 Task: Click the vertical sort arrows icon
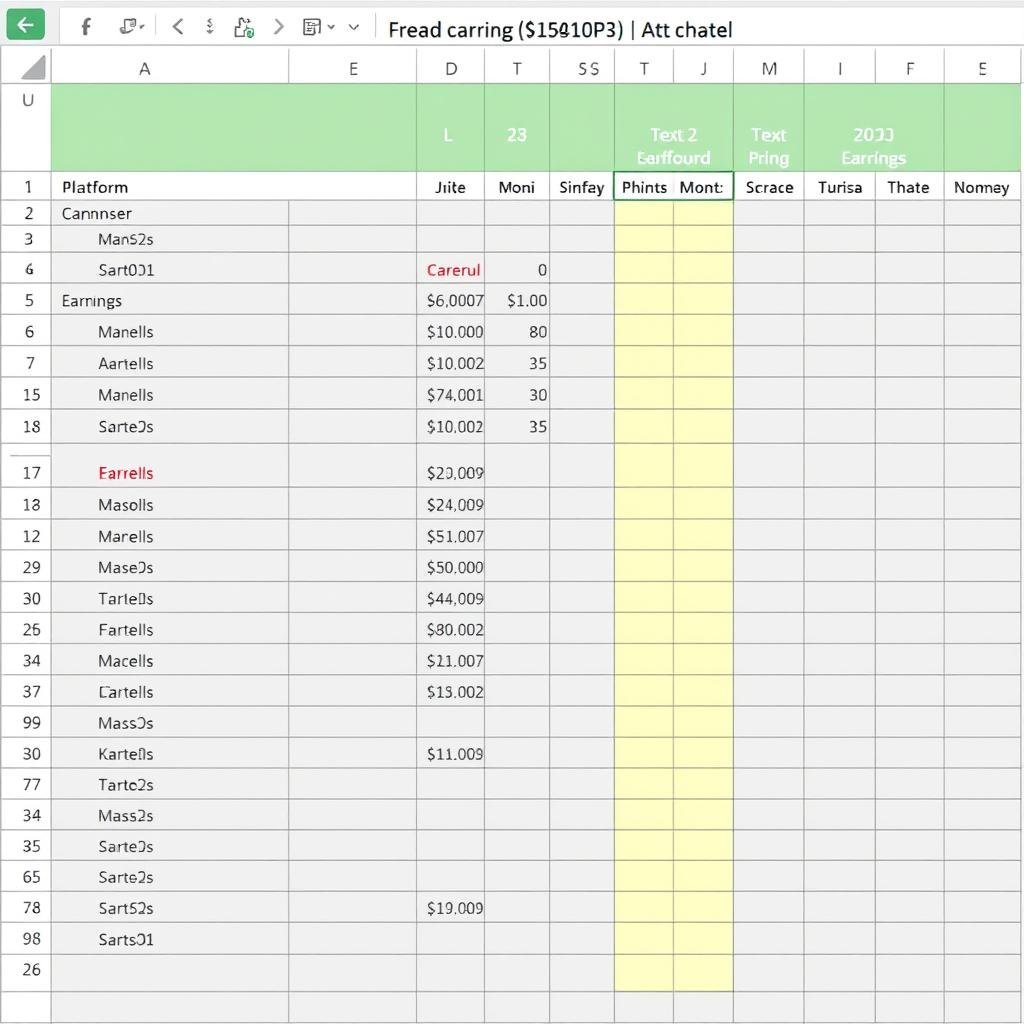point(210,27)
